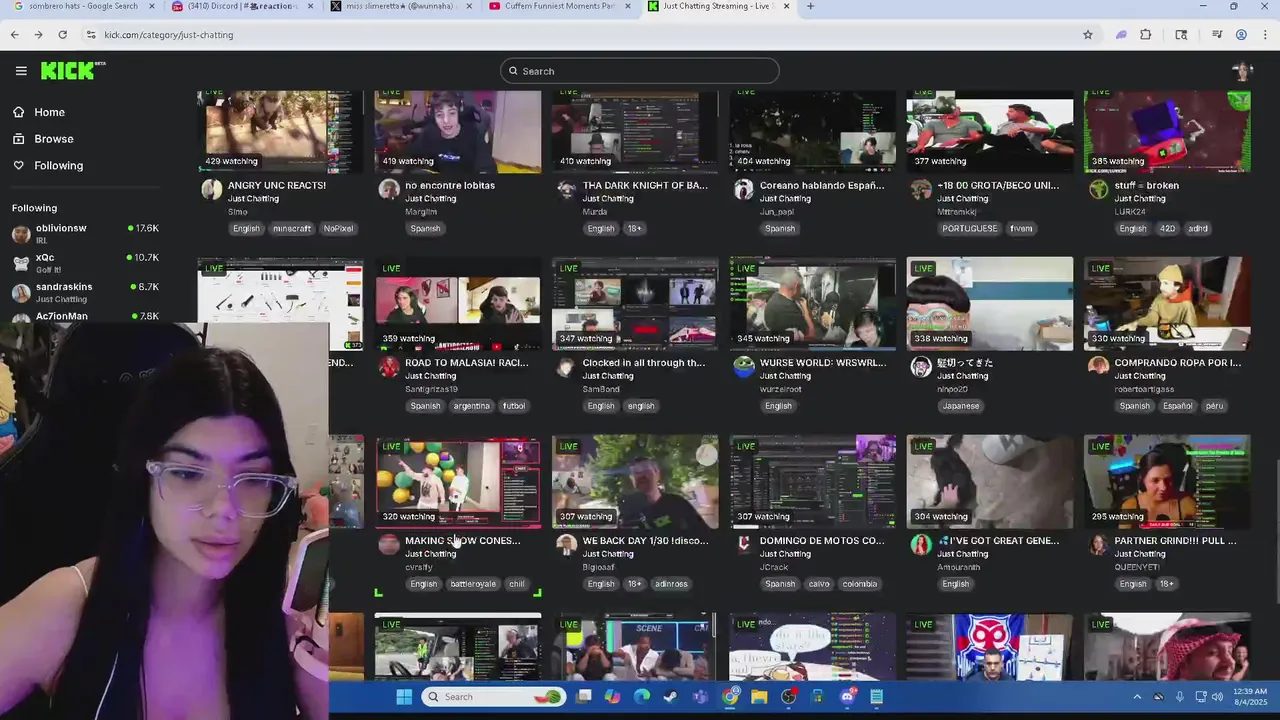
Task: Reload the Kick page
Action: click(x=62, y=35)
